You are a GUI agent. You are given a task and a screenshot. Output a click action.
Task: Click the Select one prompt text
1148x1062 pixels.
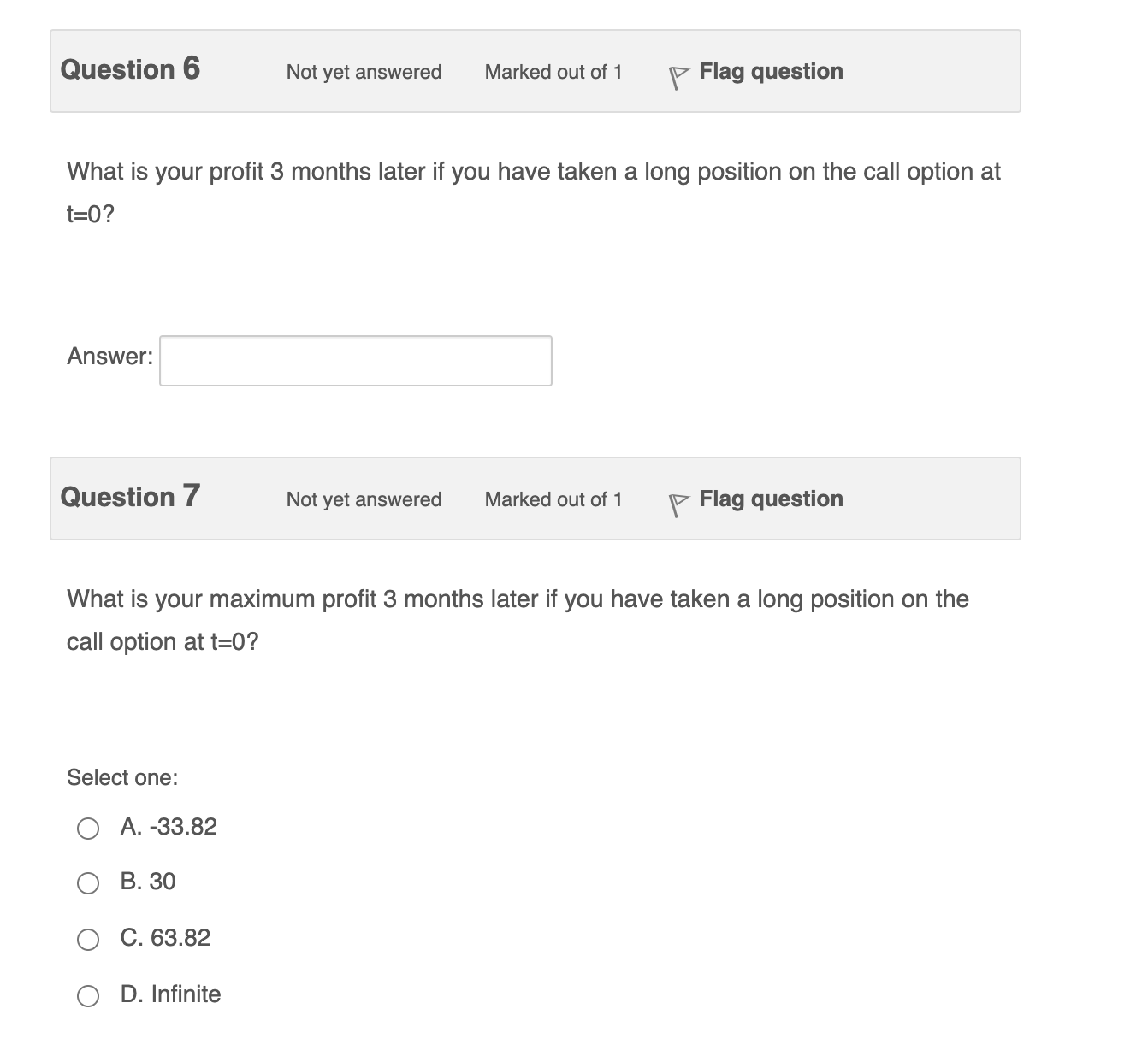[x=121, y=777]
